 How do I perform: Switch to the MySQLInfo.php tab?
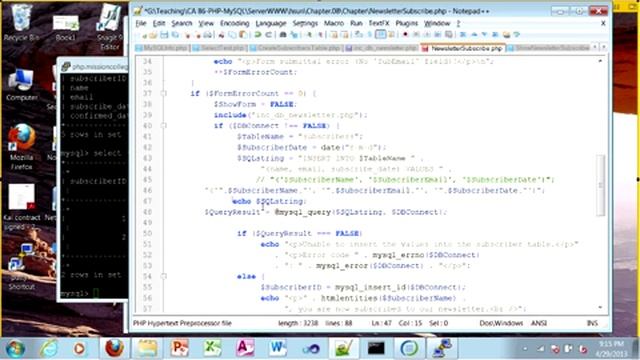[162, 48]
